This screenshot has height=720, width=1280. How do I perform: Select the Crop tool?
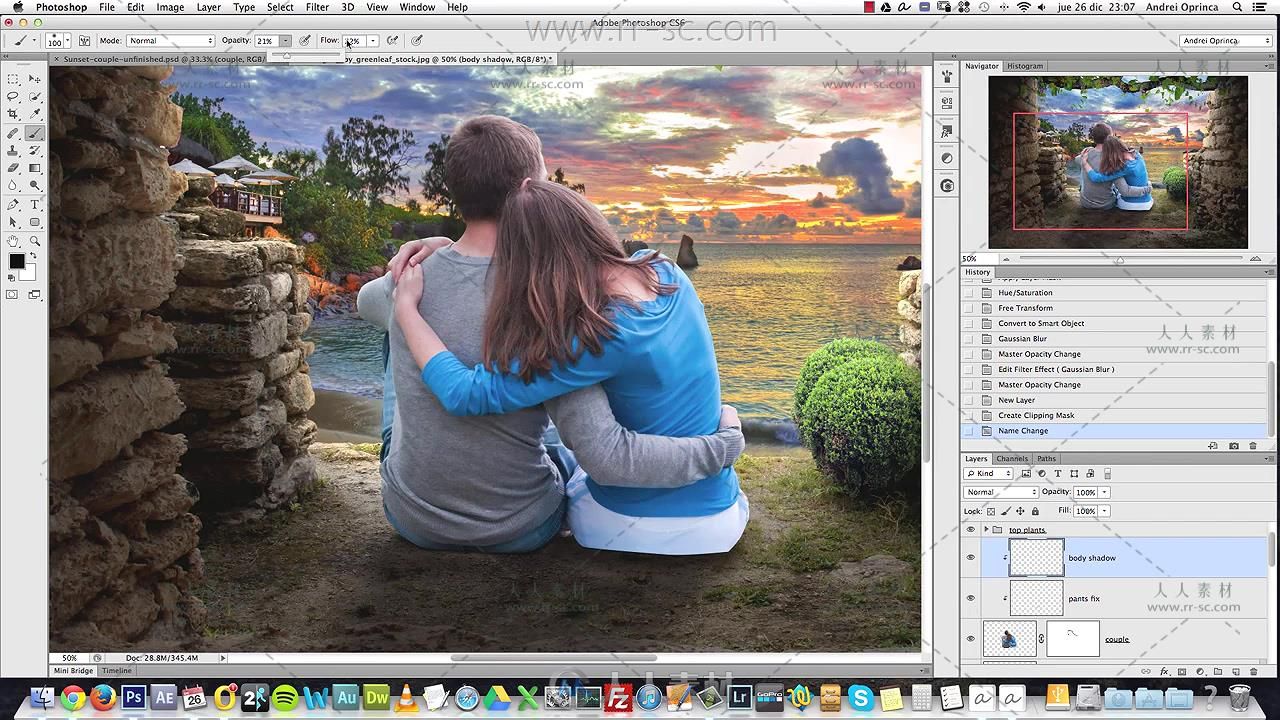(x=13, y=114)
